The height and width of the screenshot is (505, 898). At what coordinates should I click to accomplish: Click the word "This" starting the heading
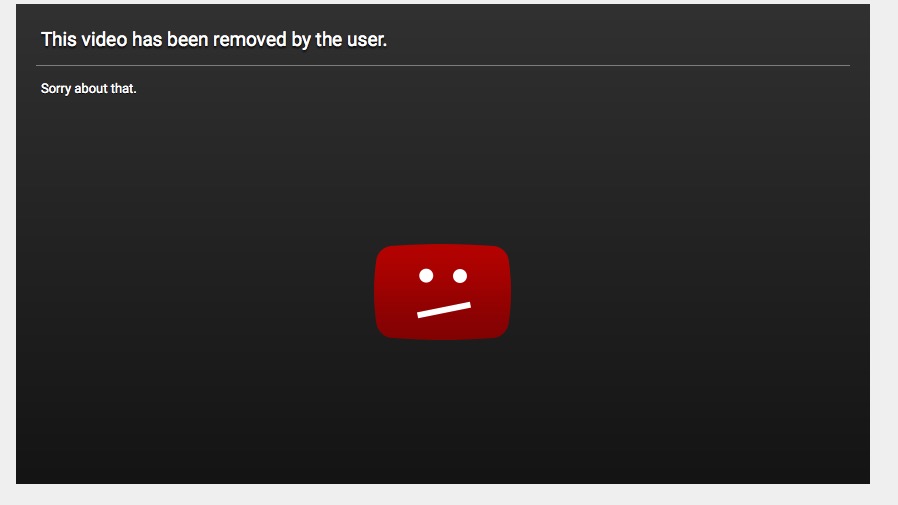click(58, 40)
